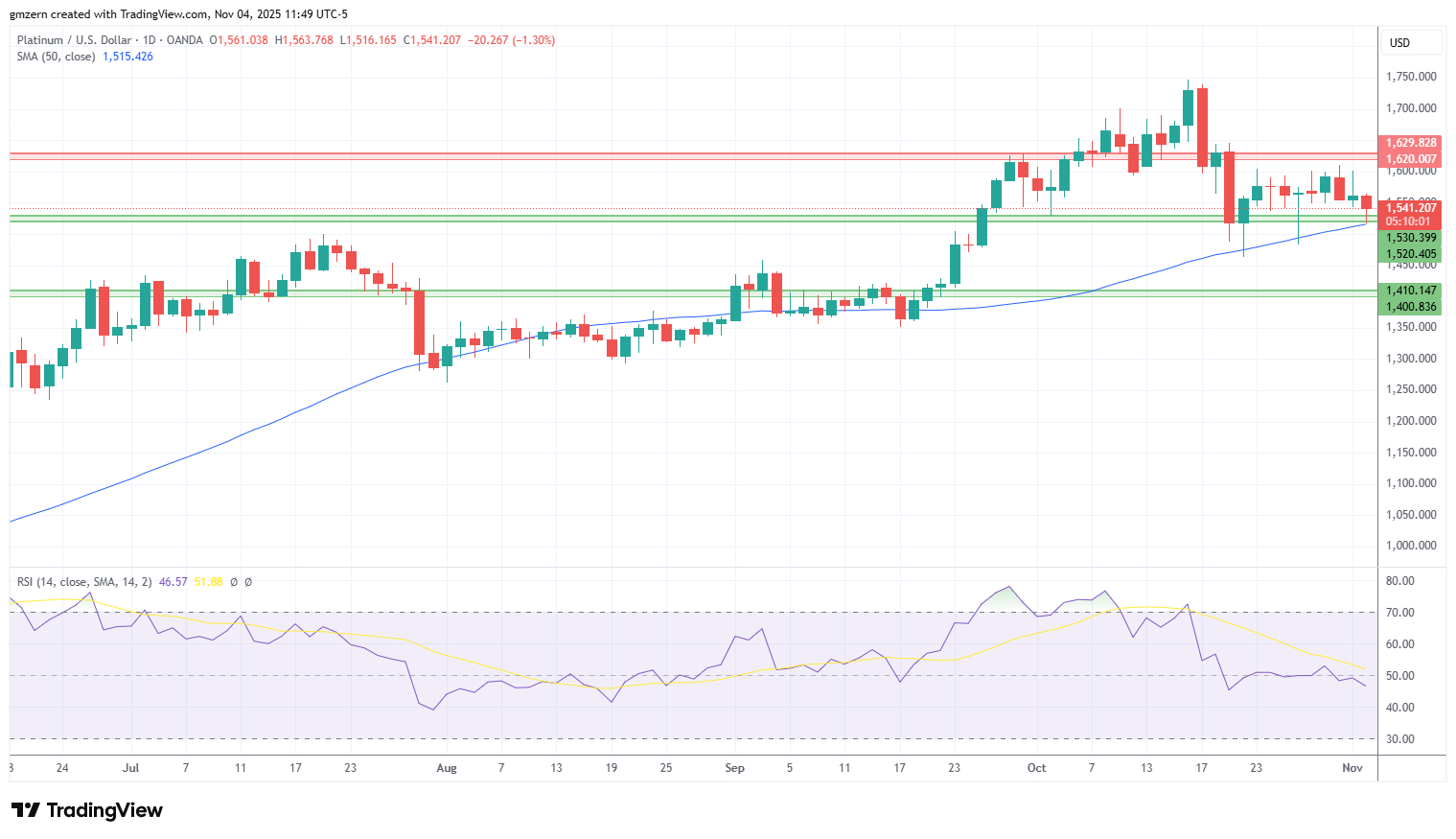Select the RSI (14, close, SMA, 14, 2) legend

tap(84, 582)
